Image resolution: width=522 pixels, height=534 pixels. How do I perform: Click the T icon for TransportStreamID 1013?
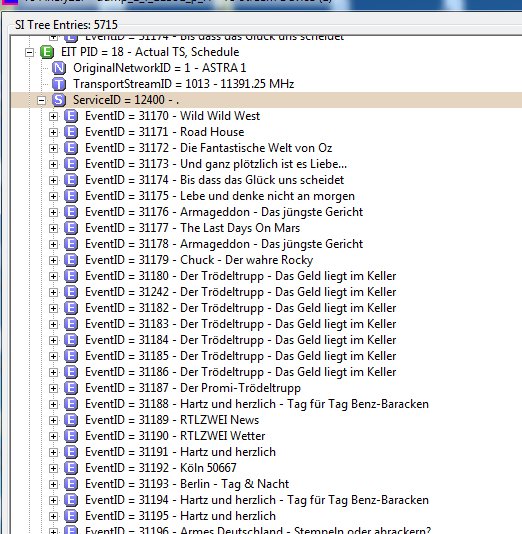59,84
